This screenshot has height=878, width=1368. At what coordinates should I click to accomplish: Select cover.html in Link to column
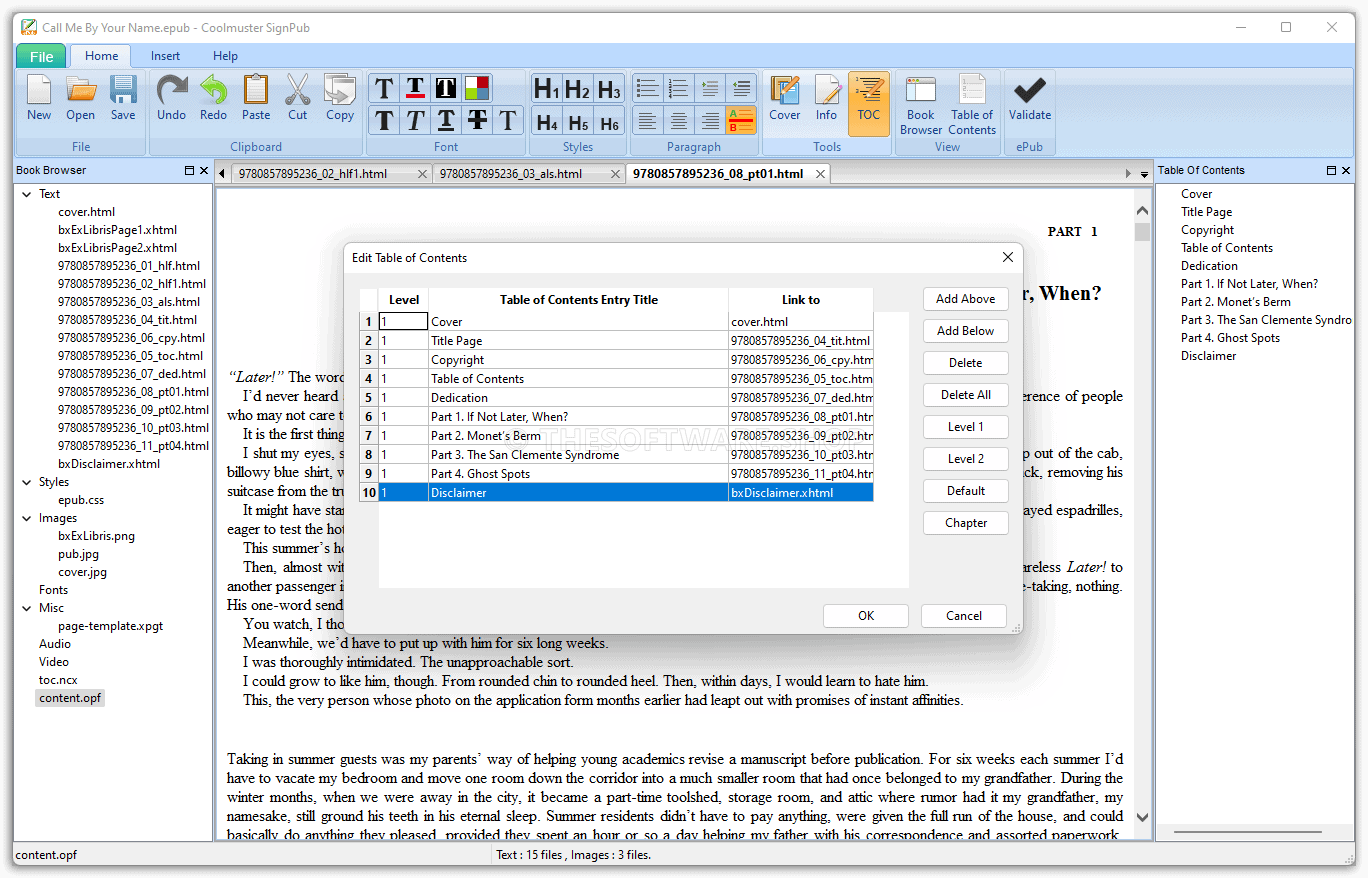click(x=800, y=322)
